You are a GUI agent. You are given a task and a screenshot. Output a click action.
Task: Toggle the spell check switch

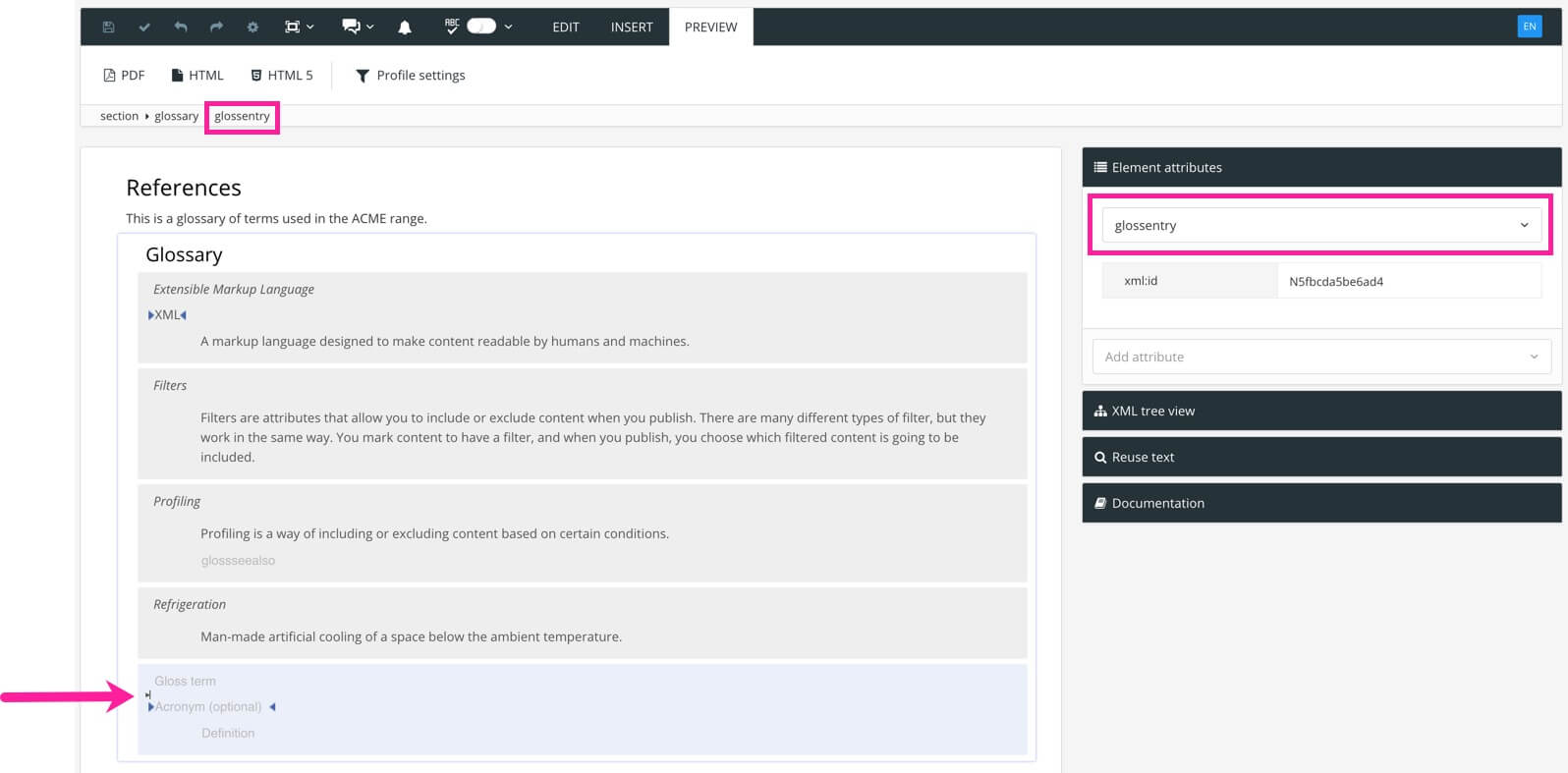pos(480,27)
